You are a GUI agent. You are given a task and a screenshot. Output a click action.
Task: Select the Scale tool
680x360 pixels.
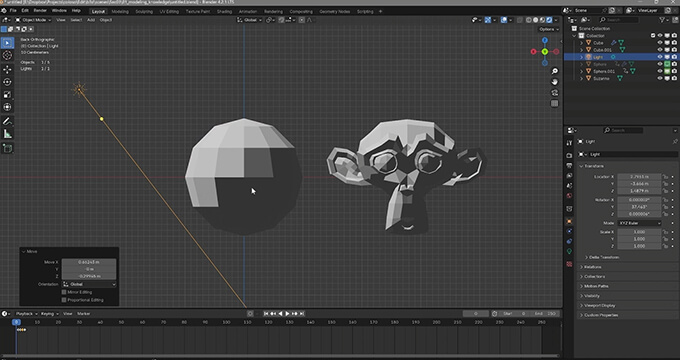point(7,95)
